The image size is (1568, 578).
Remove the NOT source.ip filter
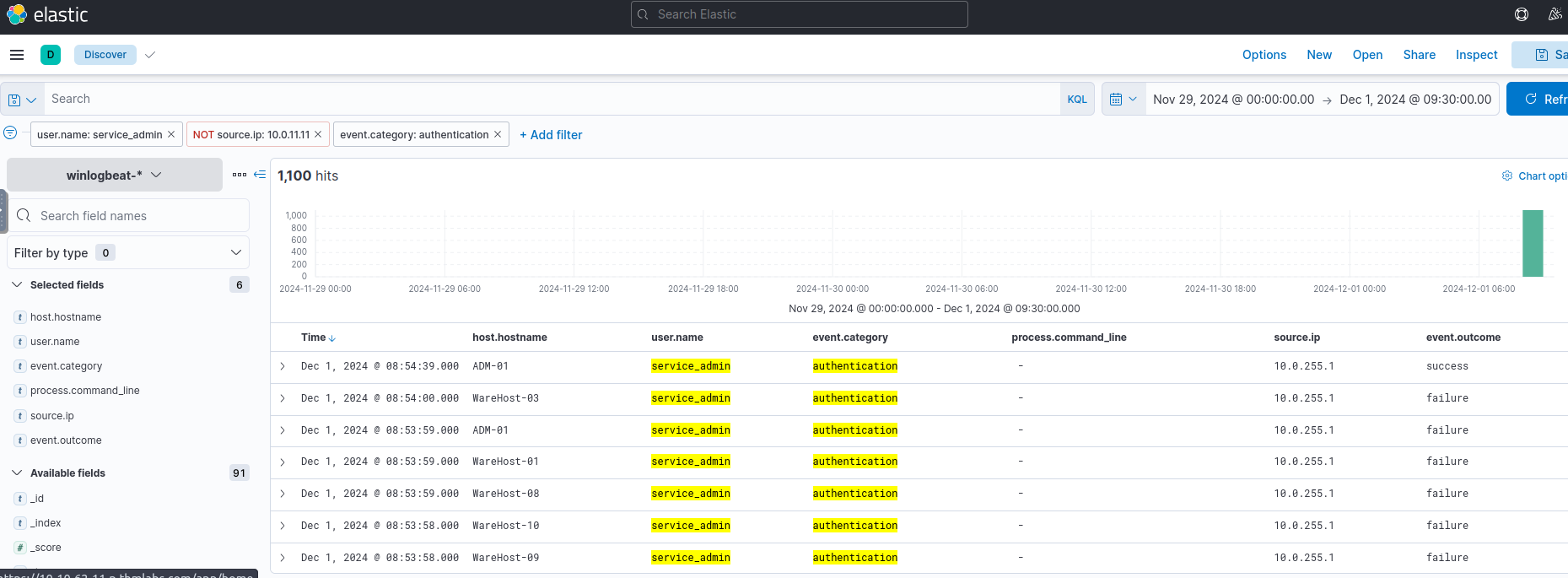pos(318,134)
